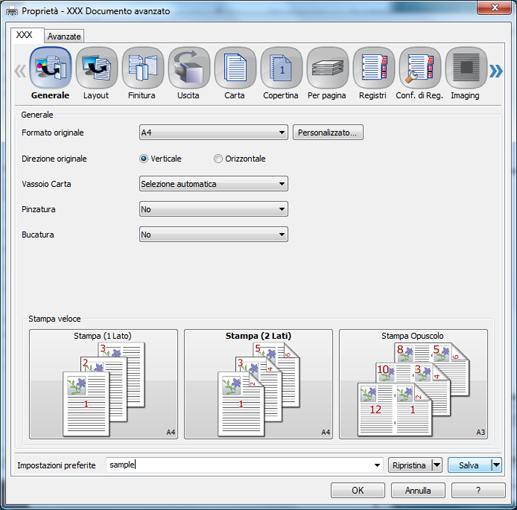Image resolution: width=517 pixels, height=510 pixels.
Task: Open Conf. di Reg. icon
Action: click(x=420, y=68)
